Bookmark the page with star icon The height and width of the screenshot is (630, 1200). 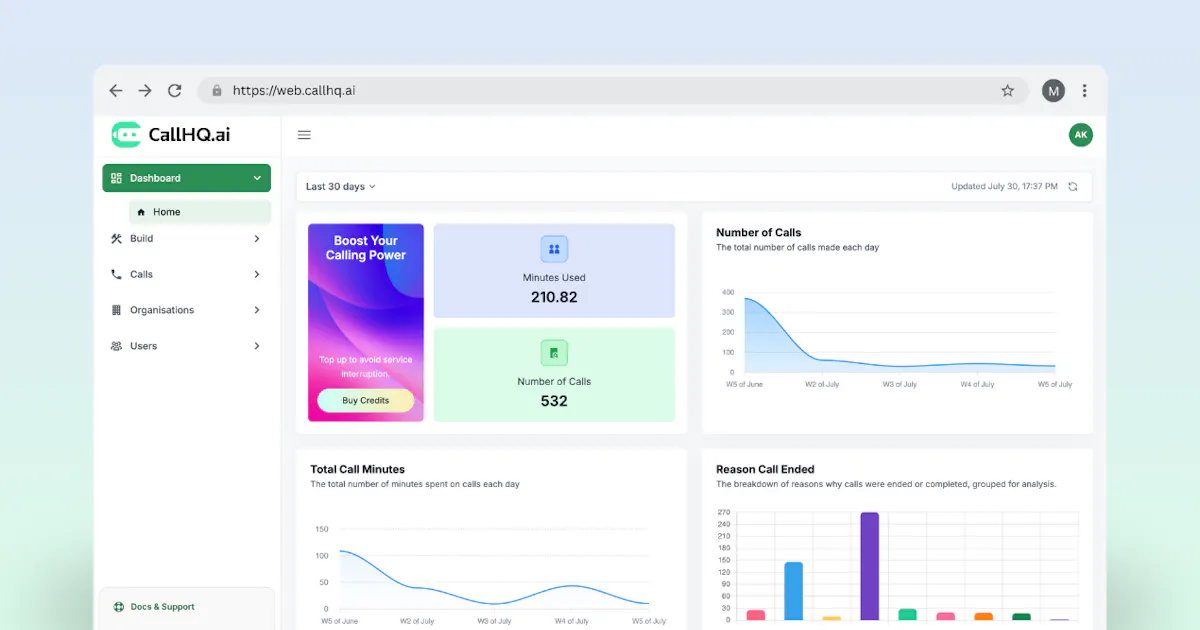(1007, 90)
